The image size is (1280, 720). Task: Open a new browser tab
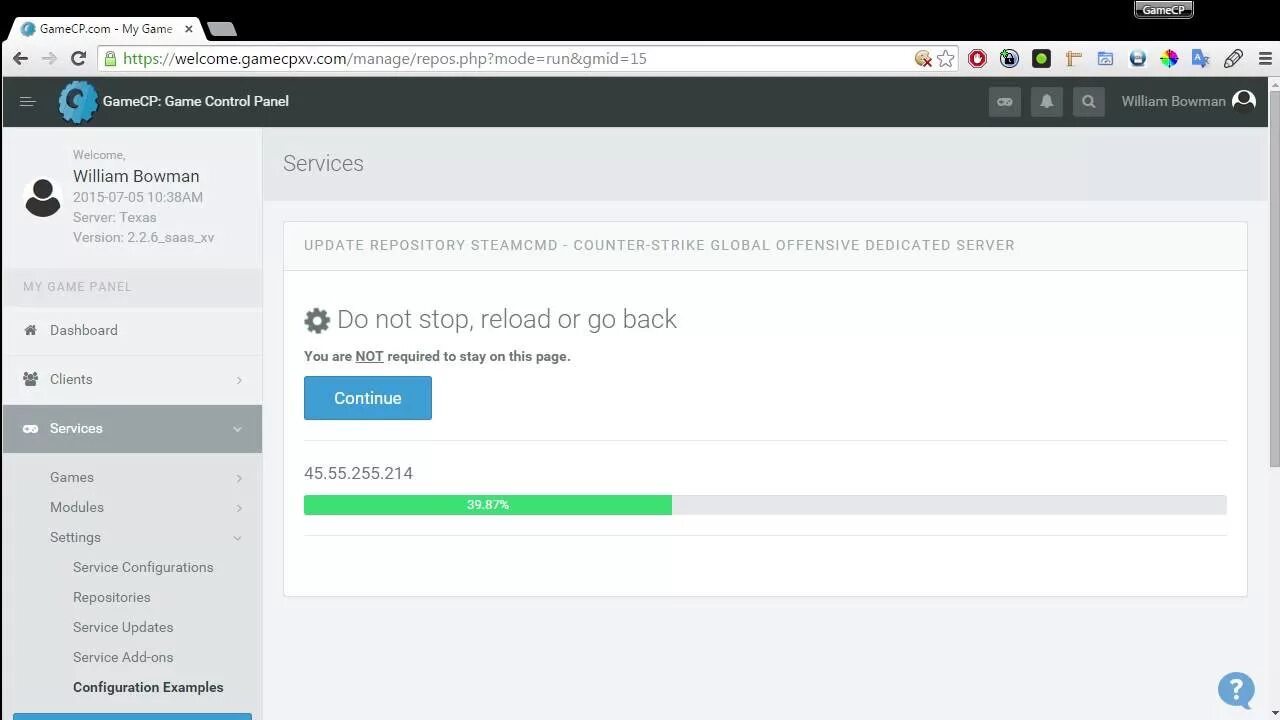(221, 29)
